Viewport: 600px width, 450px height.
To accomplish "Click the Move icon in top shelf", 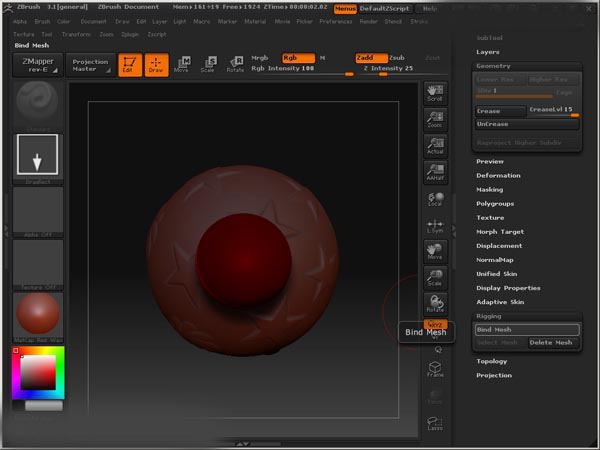I will tap(181, 65).
